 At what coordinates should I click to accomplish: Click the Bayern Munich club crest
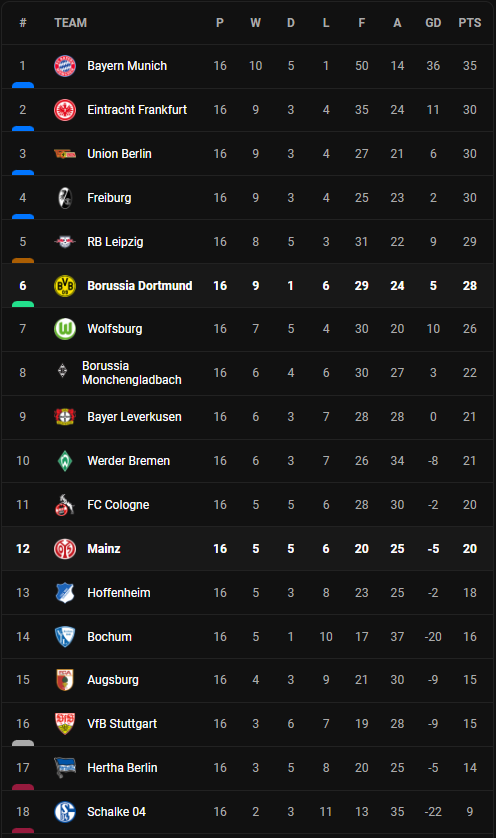[x=65, y=66]
